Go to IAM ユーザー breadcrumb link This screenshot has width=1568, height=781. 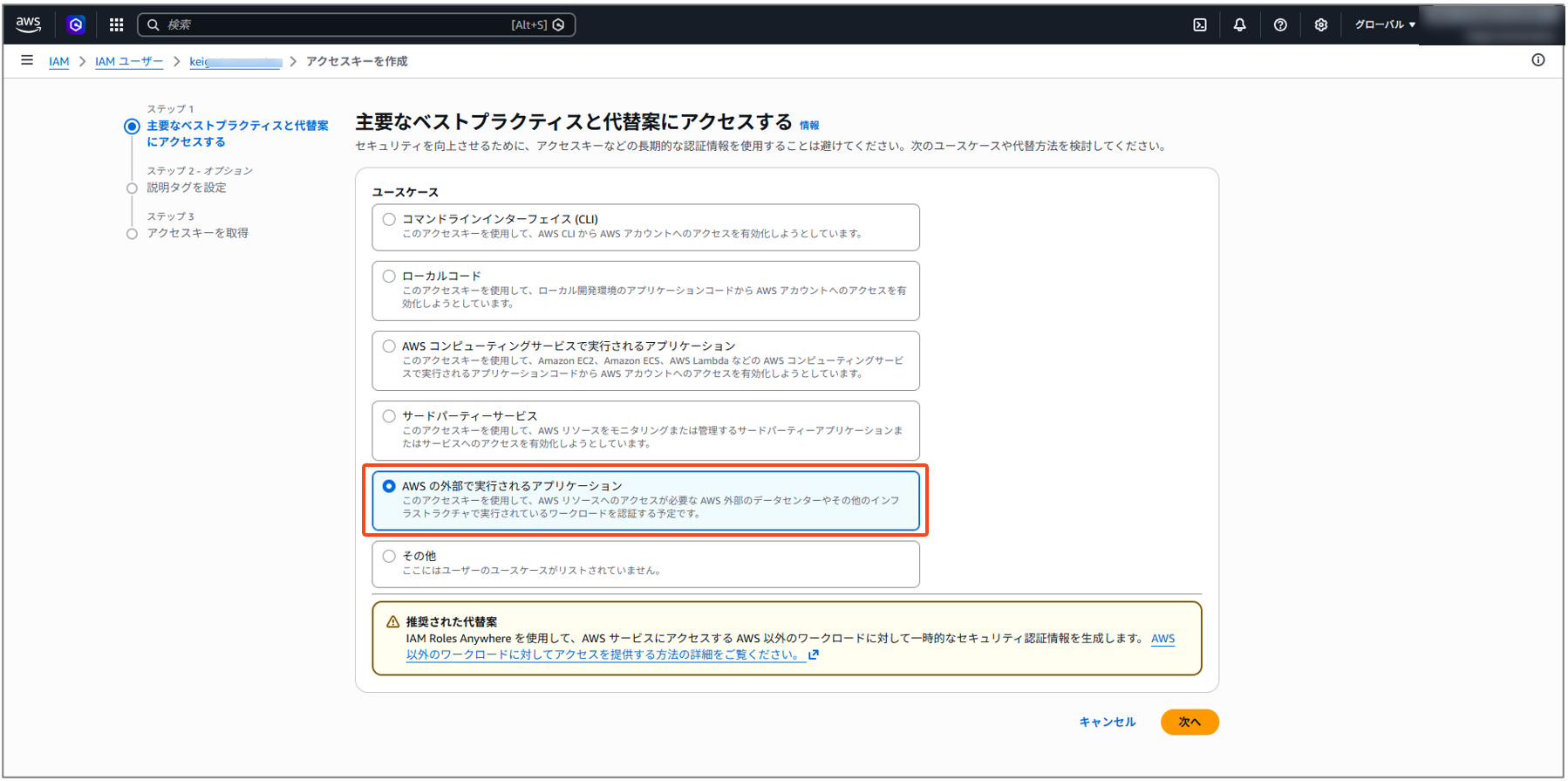pyautogui.click(x=129, y=61)
